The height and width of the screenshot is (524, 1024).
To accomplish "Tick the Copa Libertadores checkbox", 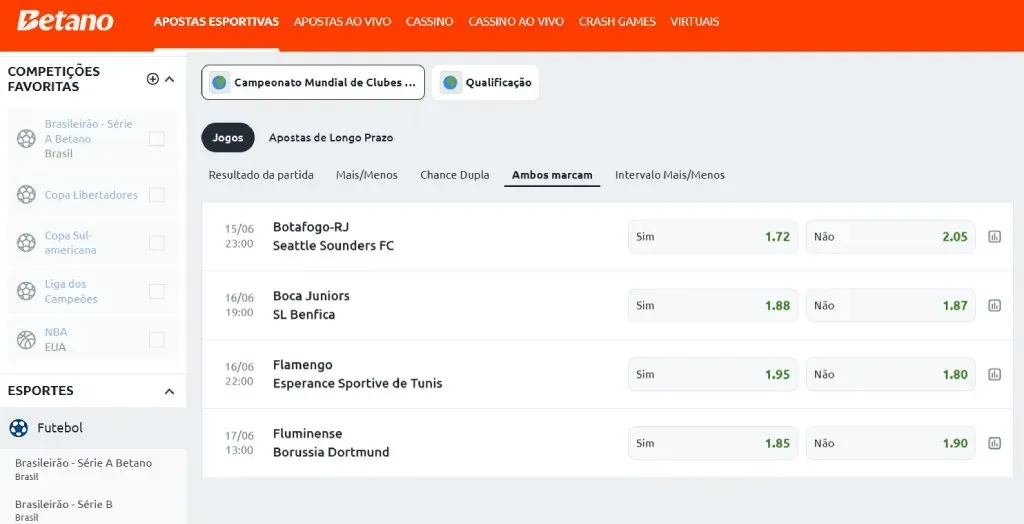I will (x=157, y=195).
